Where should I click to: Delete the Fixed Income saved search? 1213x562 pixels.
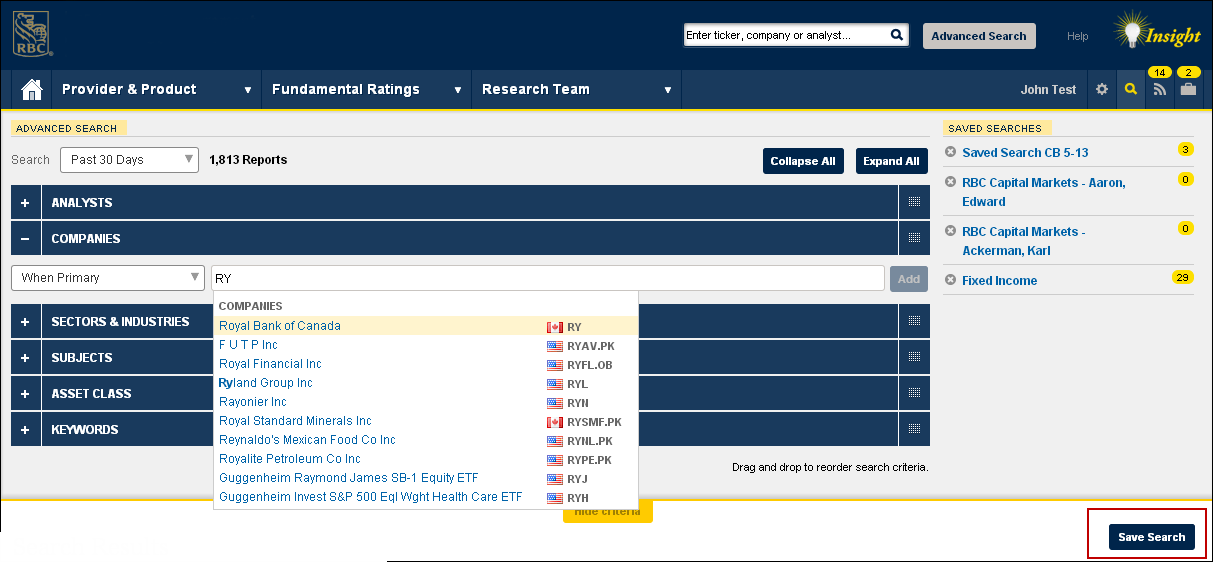(951, 280)
